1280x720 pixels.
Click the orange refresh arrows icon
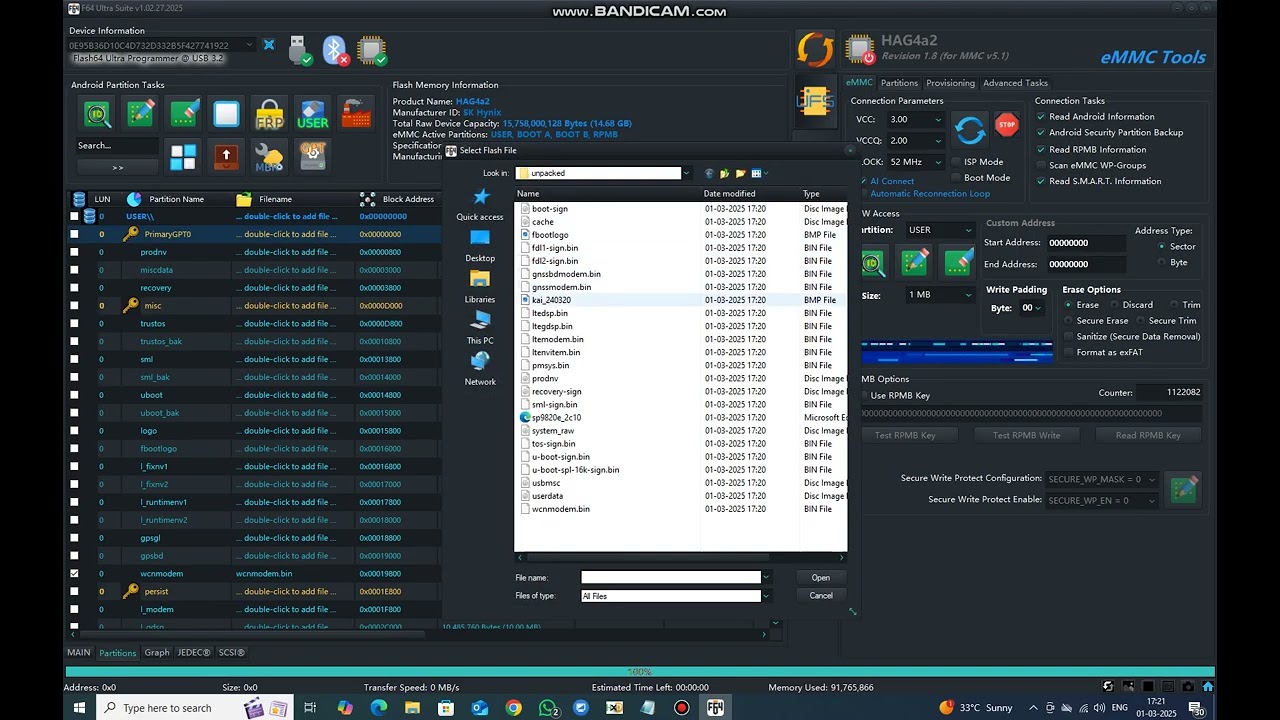(x=815, y=49)
